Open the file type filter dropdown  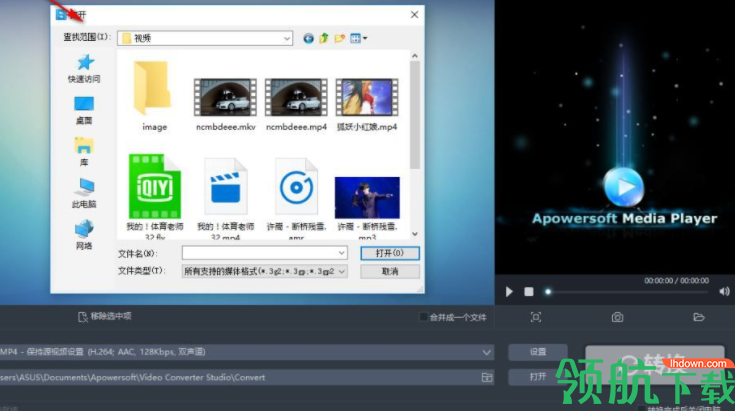click(264, 271)
